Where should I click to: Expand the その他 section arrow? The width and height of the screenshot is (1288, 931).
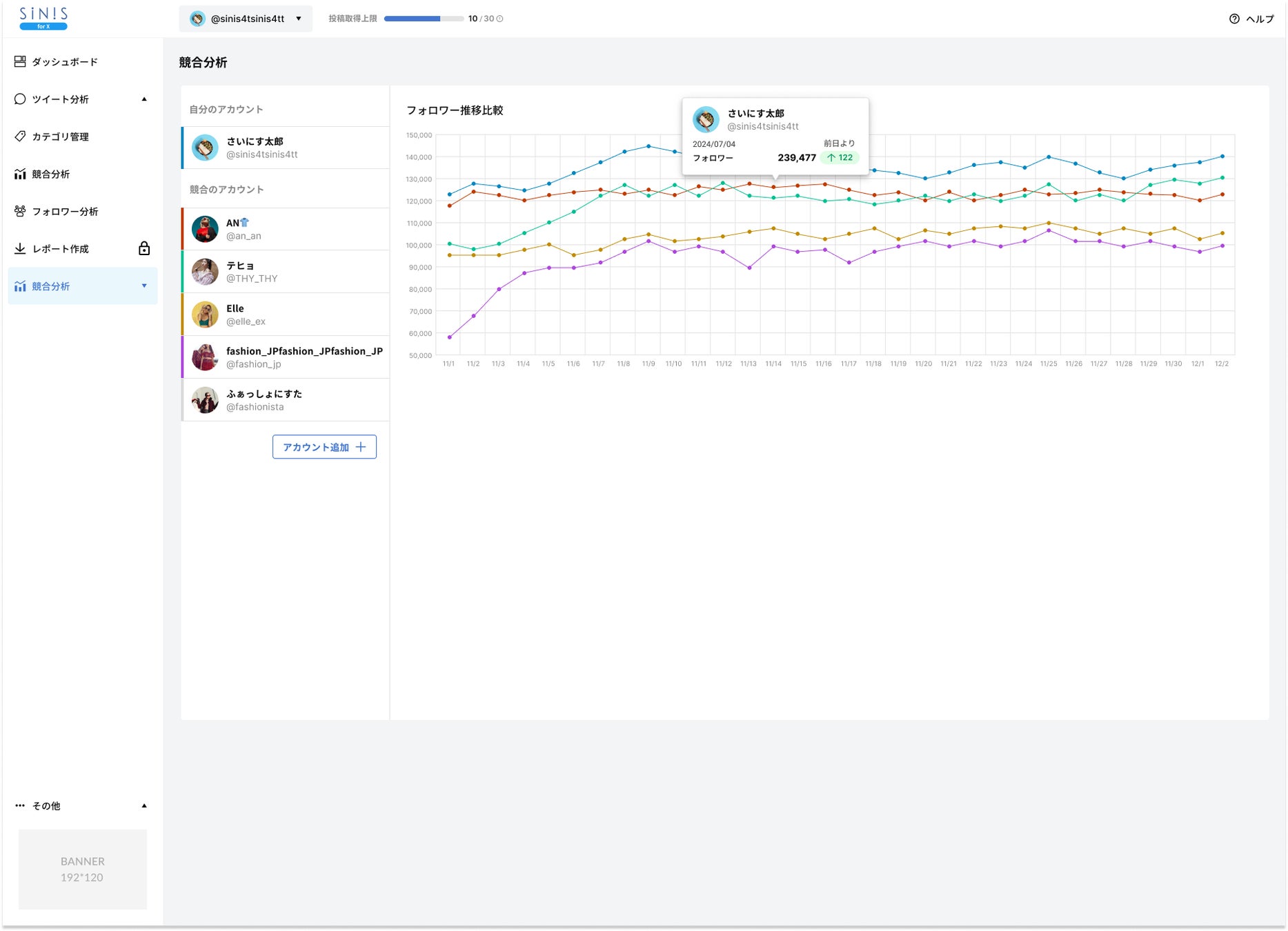click(144, 805)
